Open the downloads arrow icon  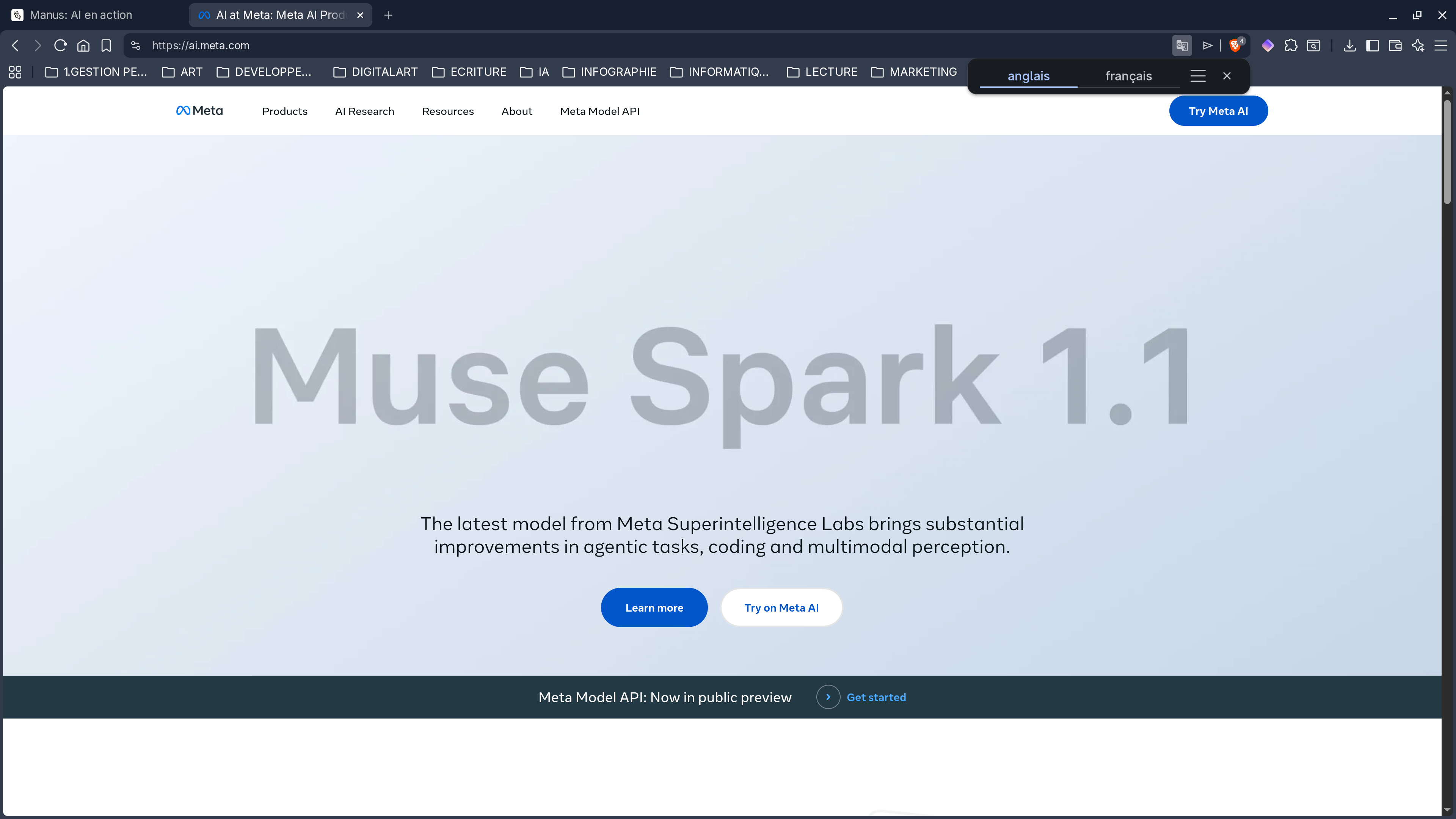coord(1349,45)
